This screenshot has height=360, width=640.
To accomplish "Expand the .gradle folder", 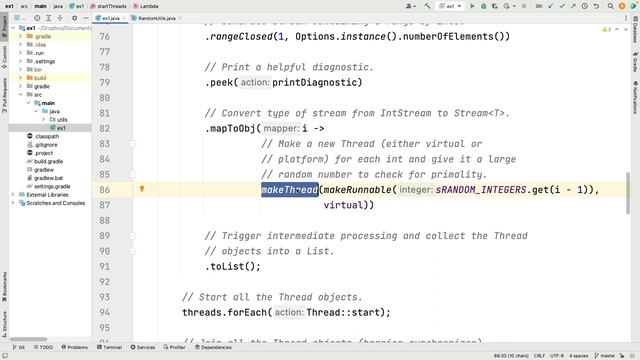I will click(x=20, y=36).
